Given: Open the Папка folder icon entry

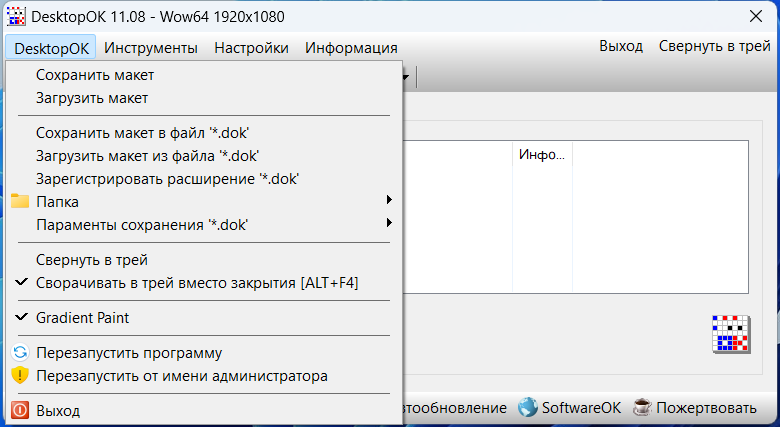Looking at the screenshot, I should [x=20, y=201].
